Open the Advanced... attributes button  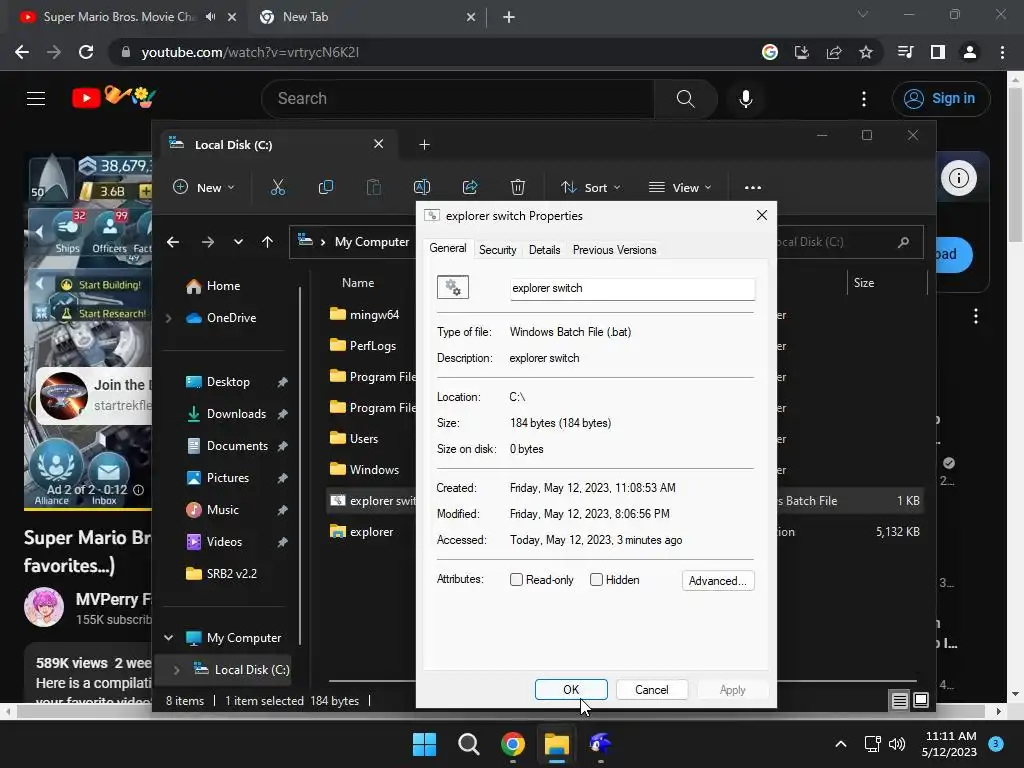718,581
